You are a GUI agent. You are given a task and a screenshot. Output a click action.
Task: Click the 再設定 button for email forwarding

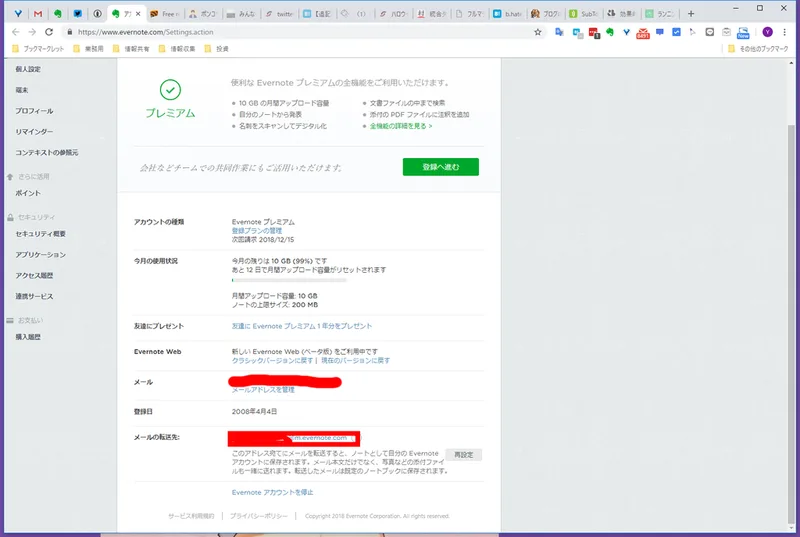463,454
